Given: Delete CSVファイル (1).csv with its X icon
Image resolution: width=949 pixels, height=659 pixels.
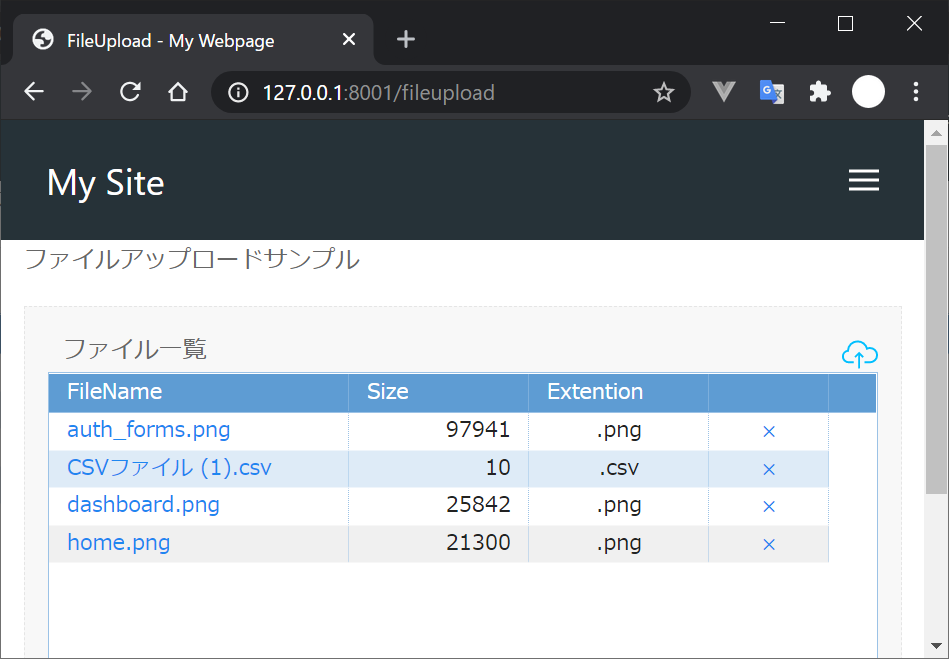Looking at the screenshot, I should tap(769, 469).
